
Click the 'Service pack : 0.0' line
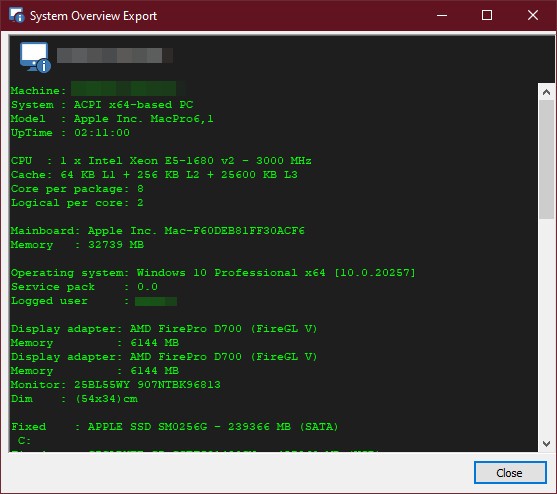[84, 287]
